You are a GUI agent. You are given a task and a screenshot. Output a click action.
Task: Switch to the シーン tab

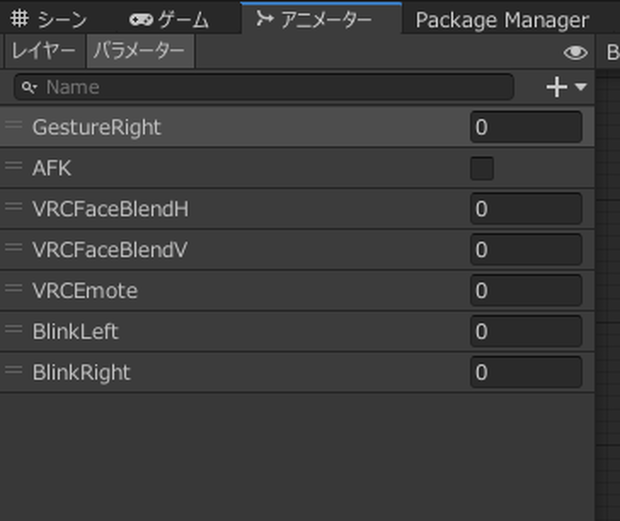49,19
